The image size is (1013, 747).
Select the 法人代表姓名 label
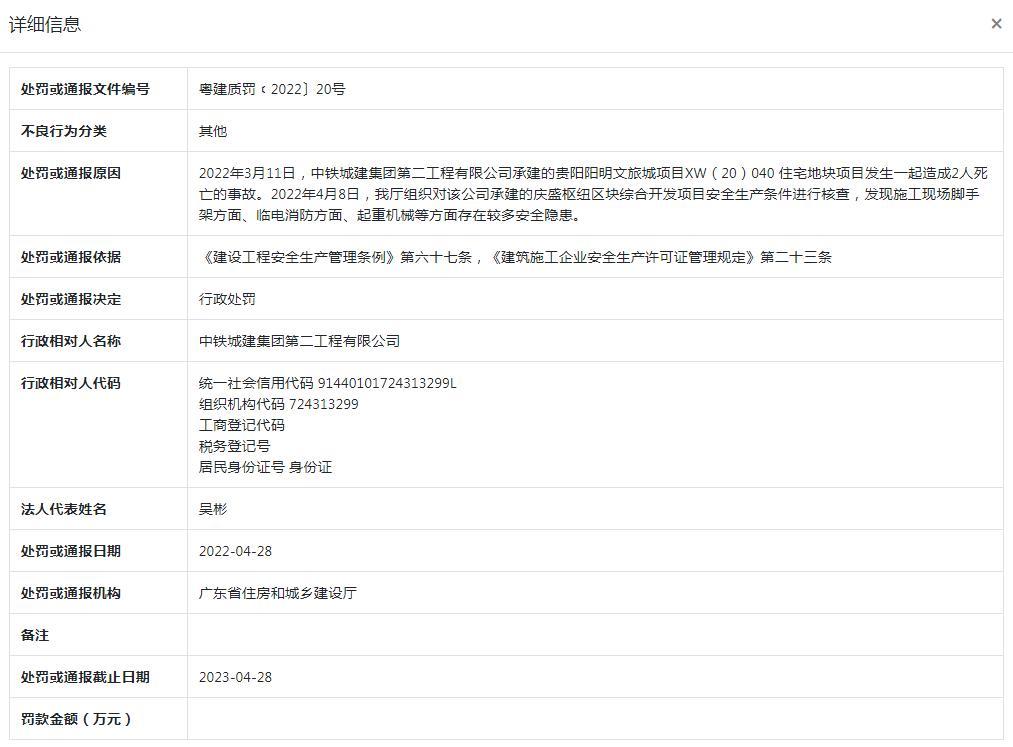coord(63,509)
